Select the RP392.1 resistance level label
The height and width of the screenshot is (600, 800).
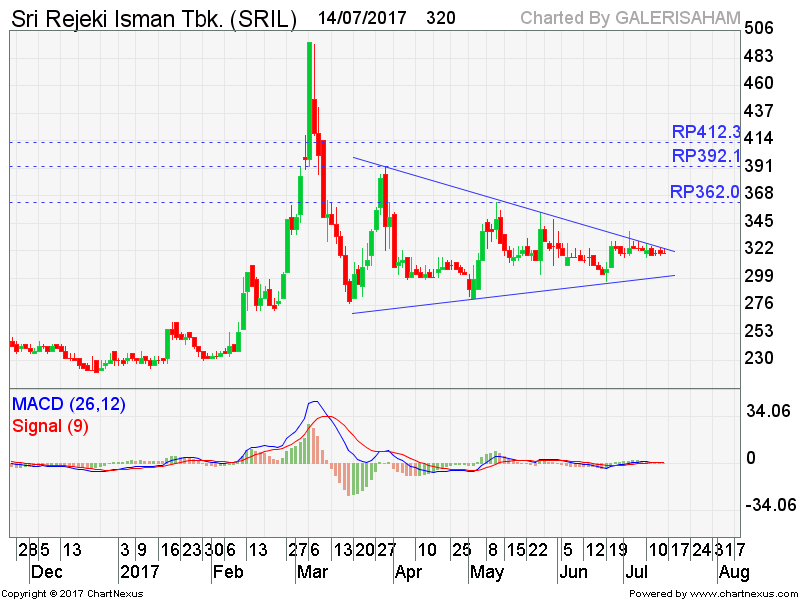tap(706, 156)
